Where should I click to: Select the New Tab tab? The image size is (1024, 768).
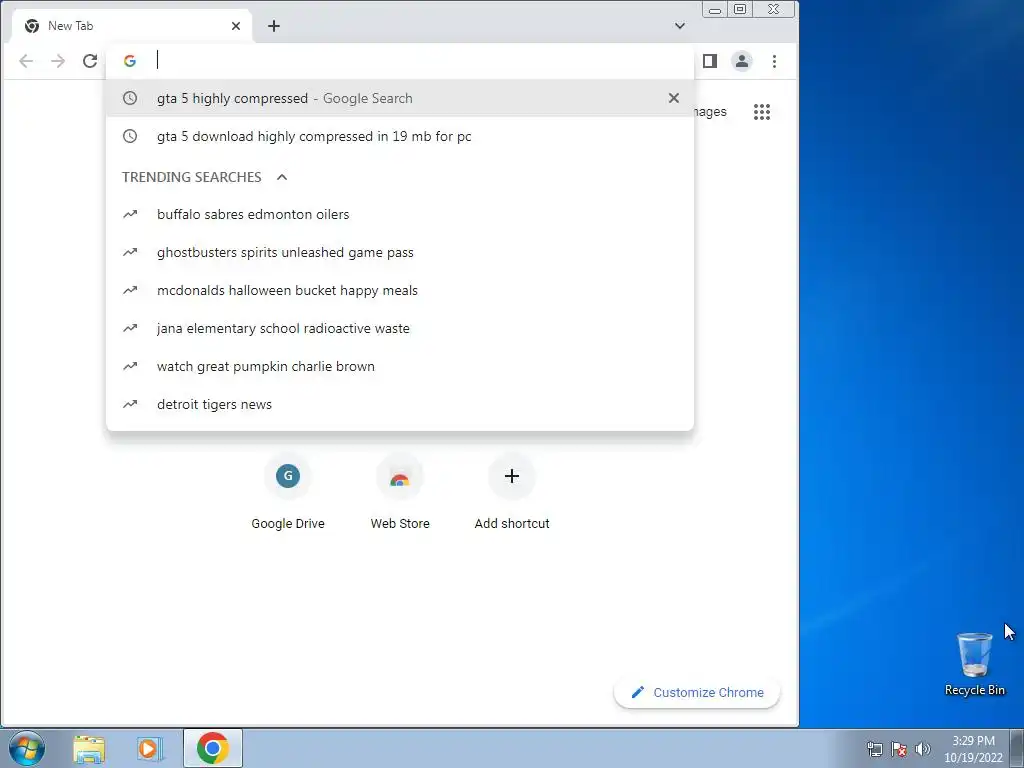132,26
